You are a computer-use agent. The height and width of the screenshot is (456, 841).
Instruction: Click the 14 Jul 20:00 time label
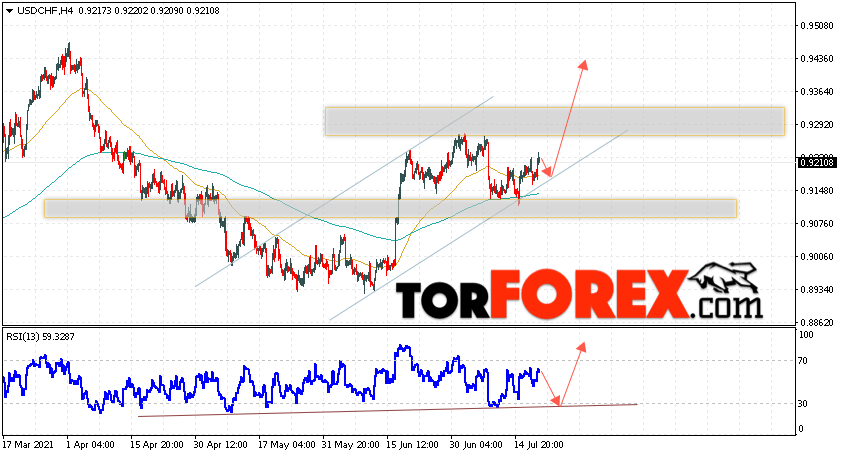click(x=539, y=445)
